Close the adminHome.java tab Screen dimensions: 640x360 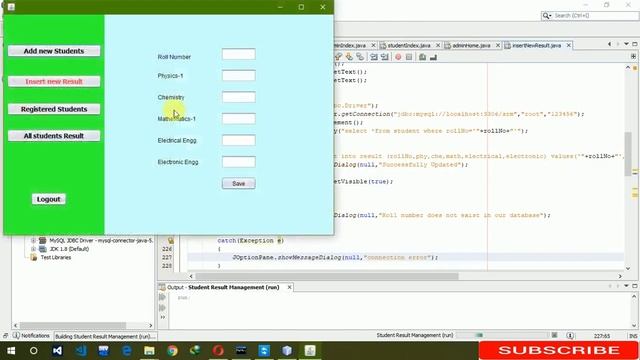coord(498,45)
